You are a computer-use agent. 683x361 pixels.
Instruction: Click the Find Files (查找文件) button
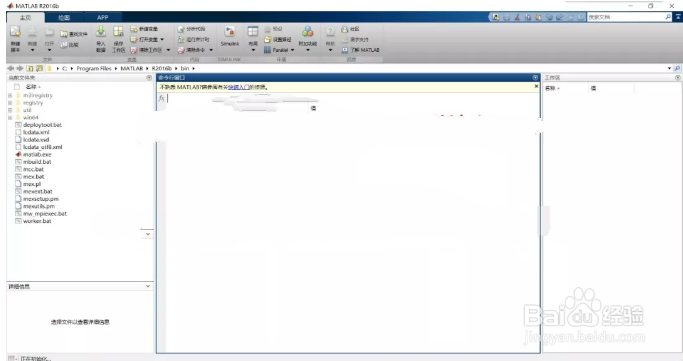coord(74,34)
